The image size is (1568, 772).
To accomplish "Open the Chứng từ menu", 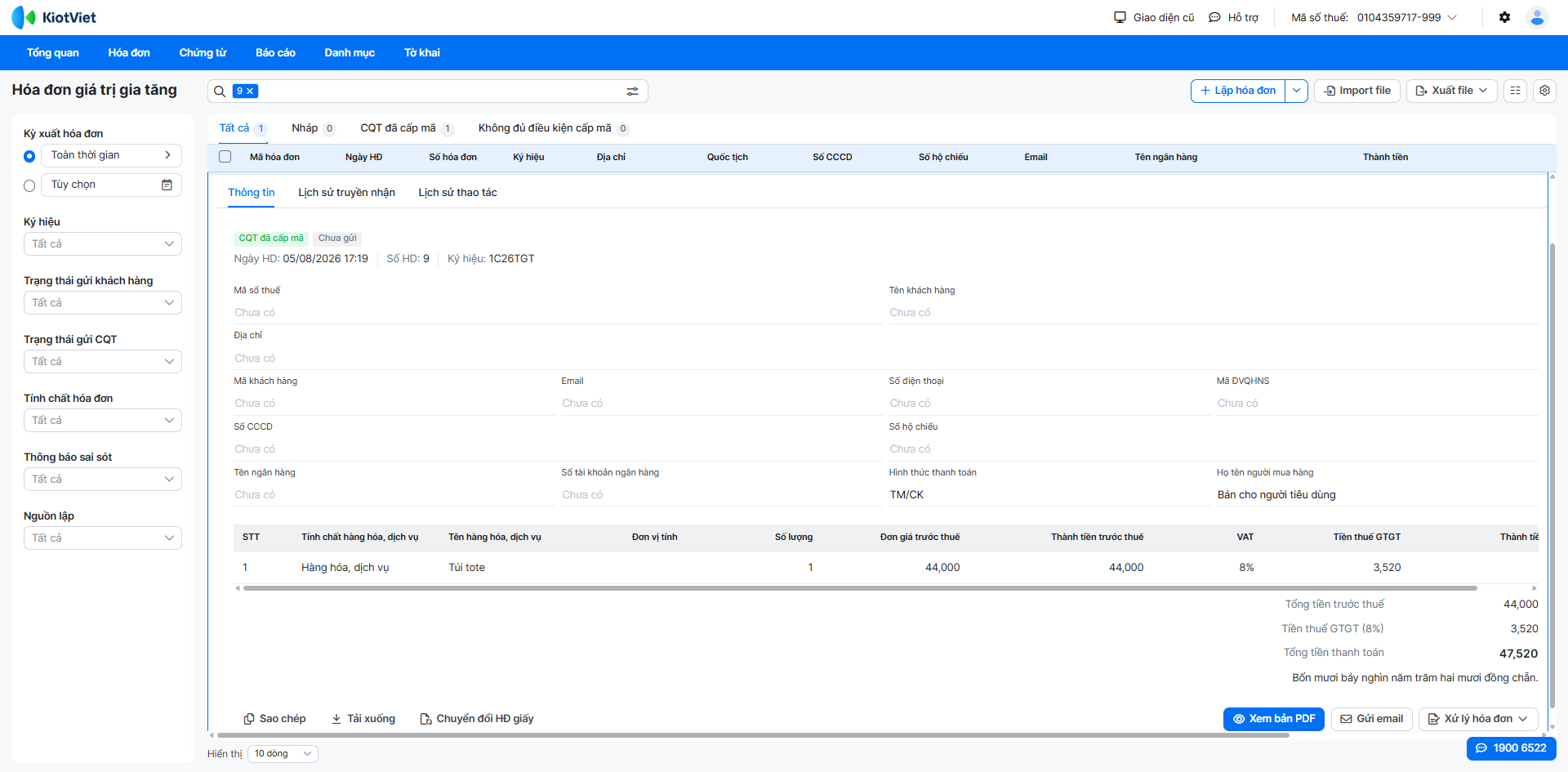I will coord(203,53).
